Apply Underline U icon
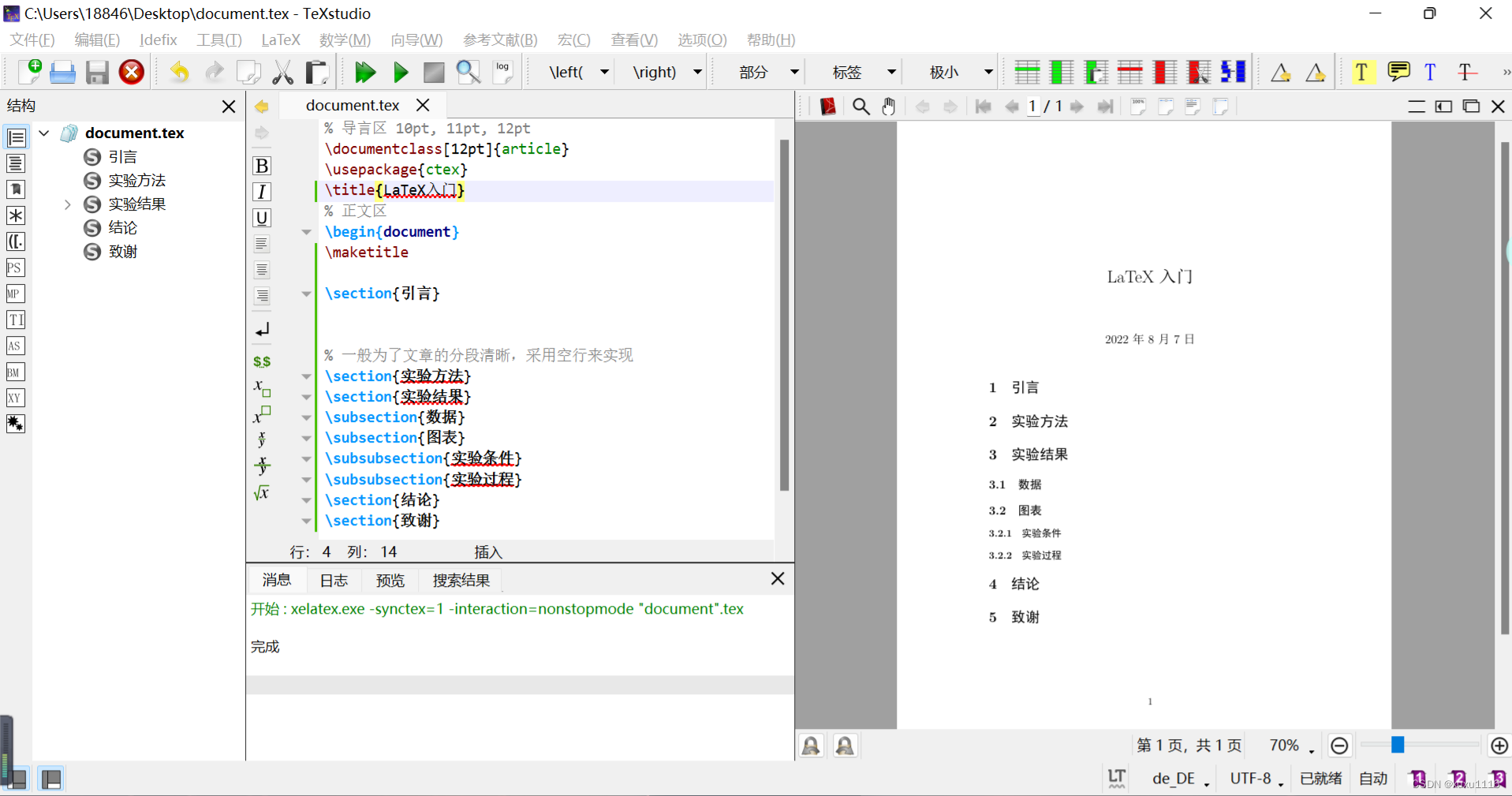The height and width of the screenshot is (796, 1512). coord(262,218)
